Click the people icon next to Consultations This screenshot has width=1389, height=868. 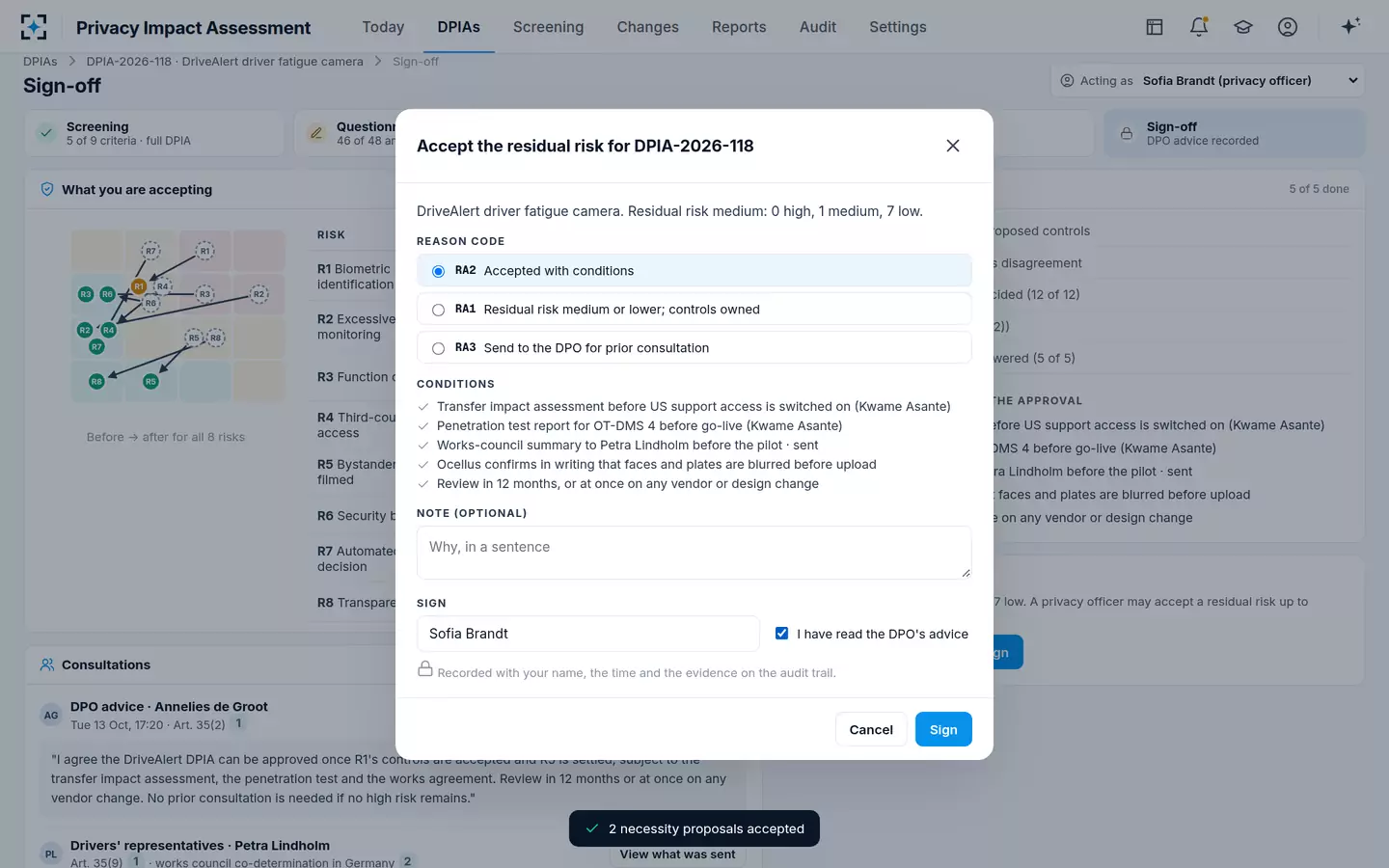pos(47,665)
